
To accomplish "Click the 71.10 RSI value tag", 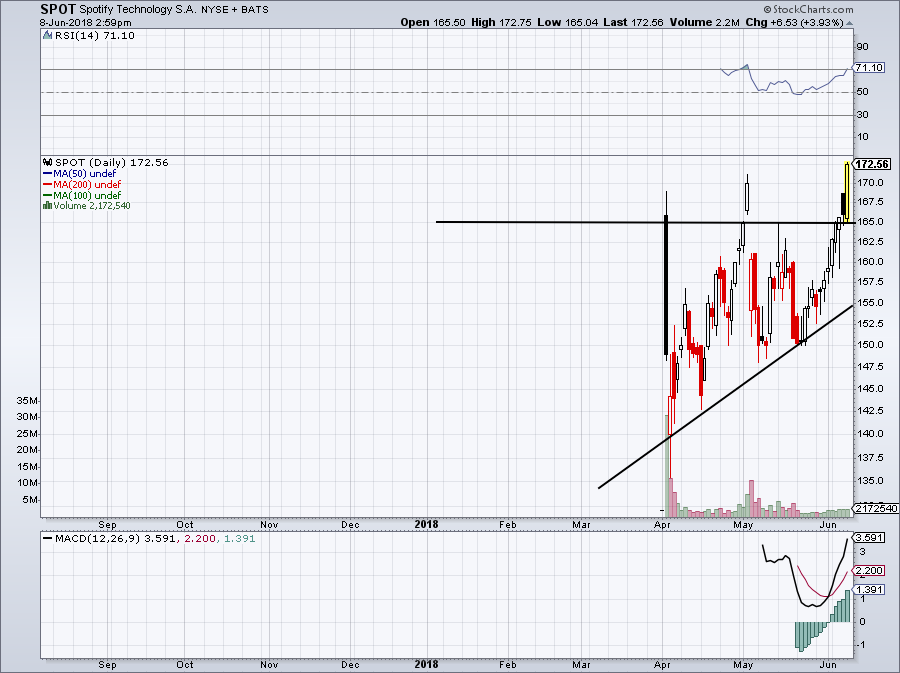I will pyautogui.click(x=869, y=68).
